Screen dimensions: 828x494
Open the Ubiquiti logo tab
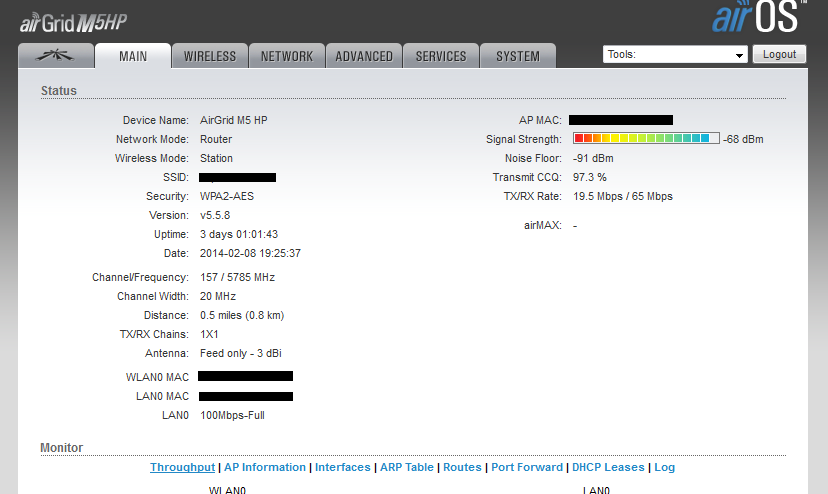(x=56, y=55)
